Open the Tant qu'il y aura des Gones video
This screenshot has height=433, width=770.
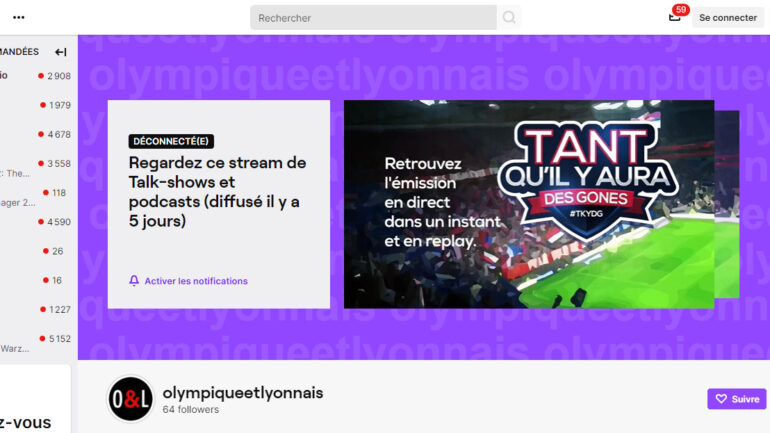529,204
